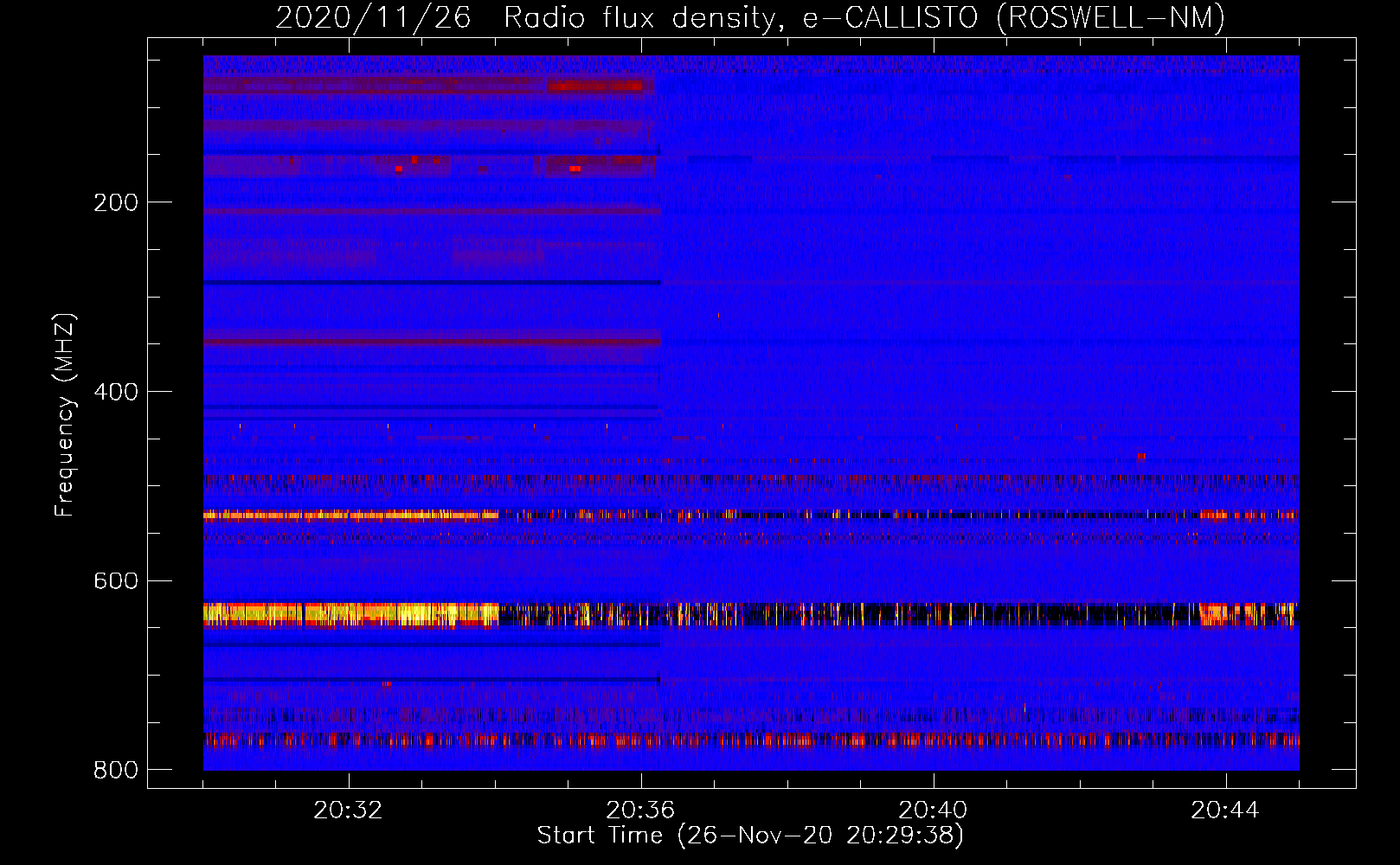Click the 20:32 time tick label
This screenshot has height=865, width=1400.
click(348, 811)
